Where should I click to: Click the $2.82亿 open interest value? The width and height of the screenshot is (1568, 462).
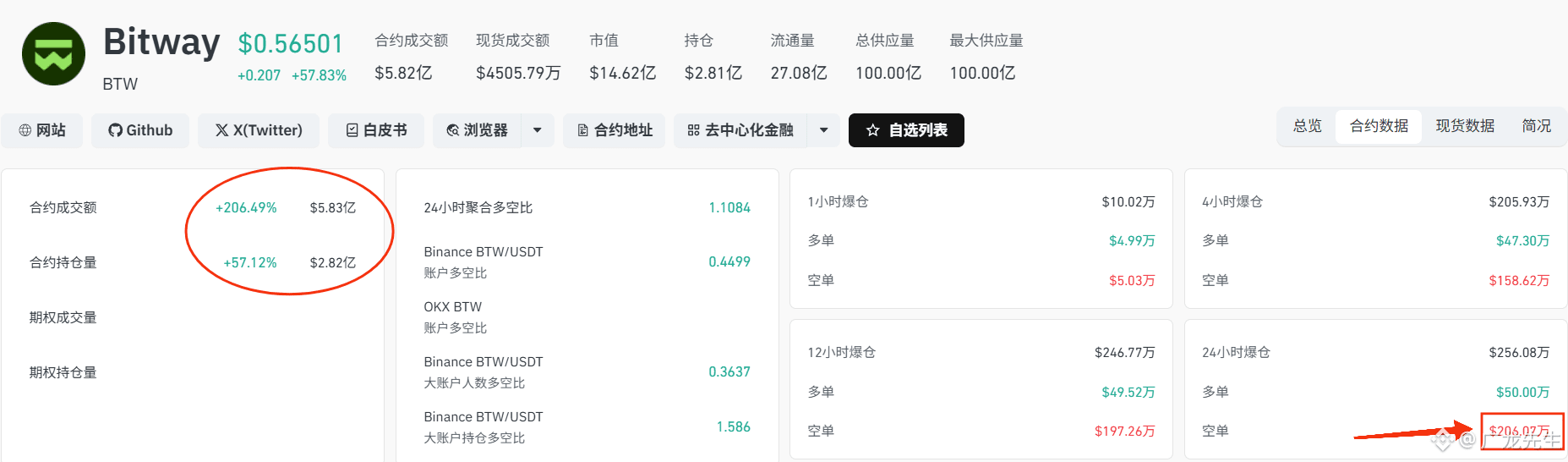[333, 263]
